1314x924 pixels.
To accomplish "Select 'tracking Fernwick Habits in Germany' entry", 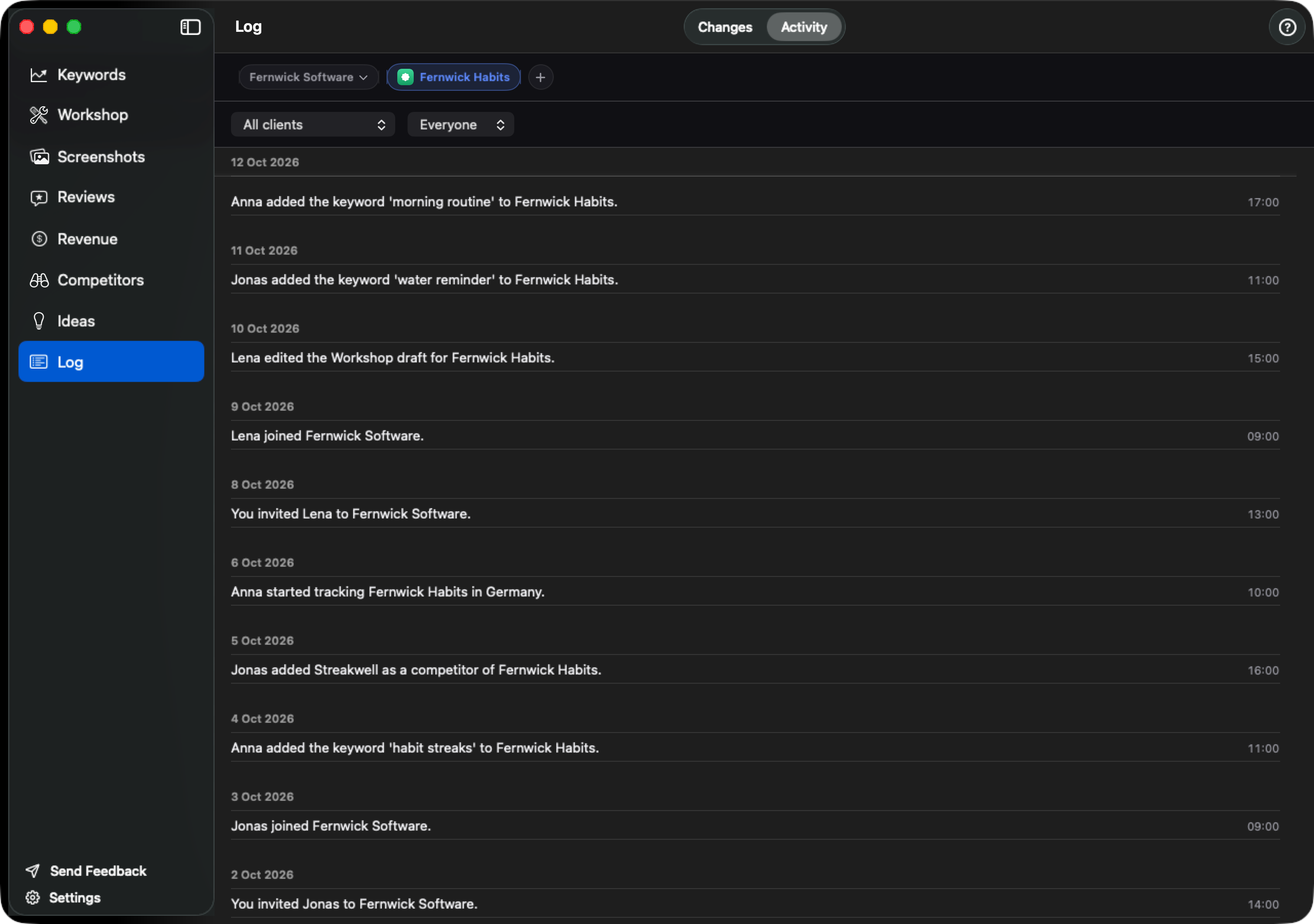I will coord(755,591).
